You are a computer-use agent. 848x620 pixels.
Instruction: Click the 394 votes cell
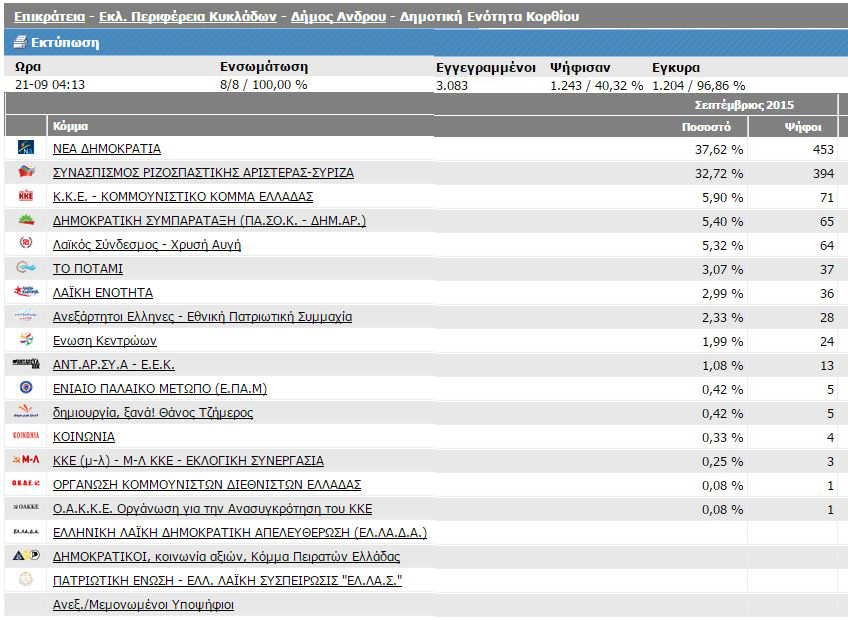823,173
